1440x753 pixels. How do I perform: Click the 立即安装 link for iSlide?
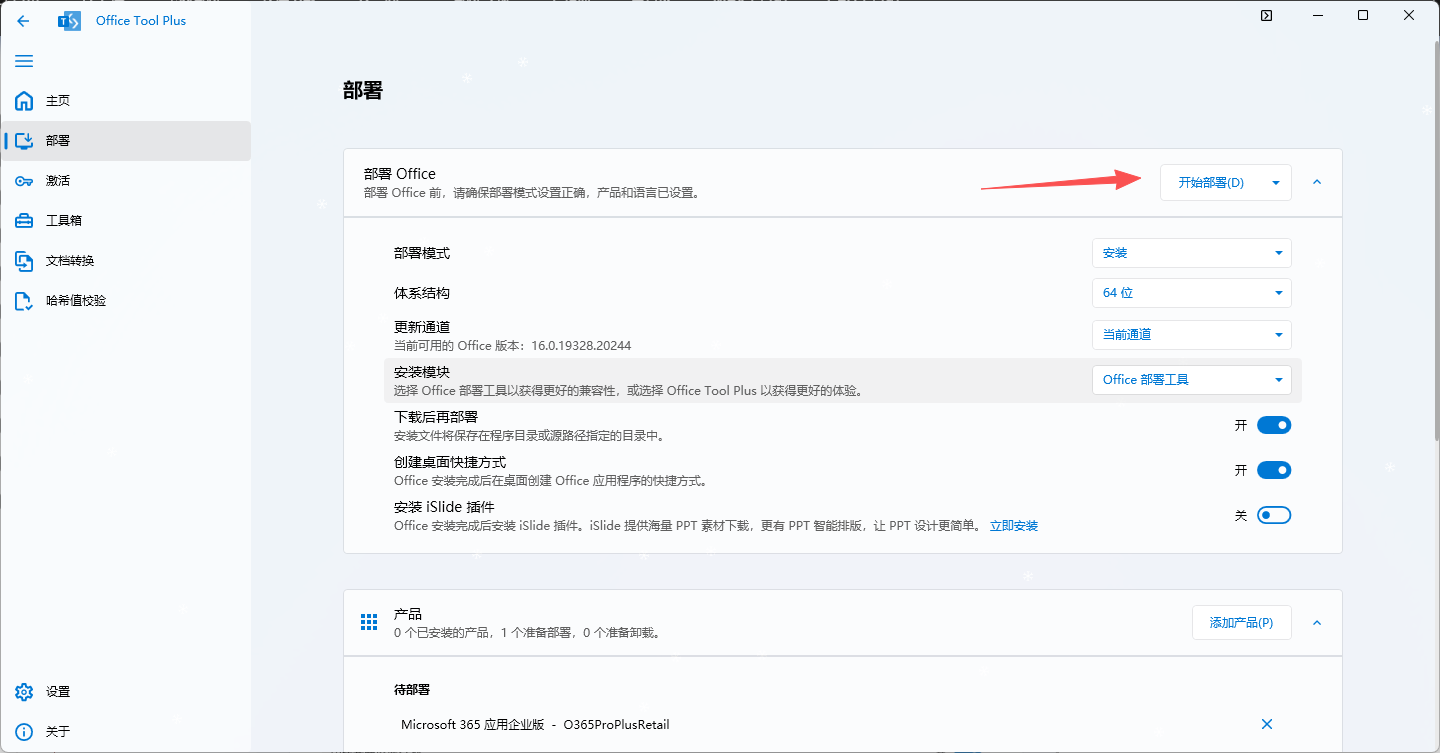pyautogui.click(x=1014, y=525)
